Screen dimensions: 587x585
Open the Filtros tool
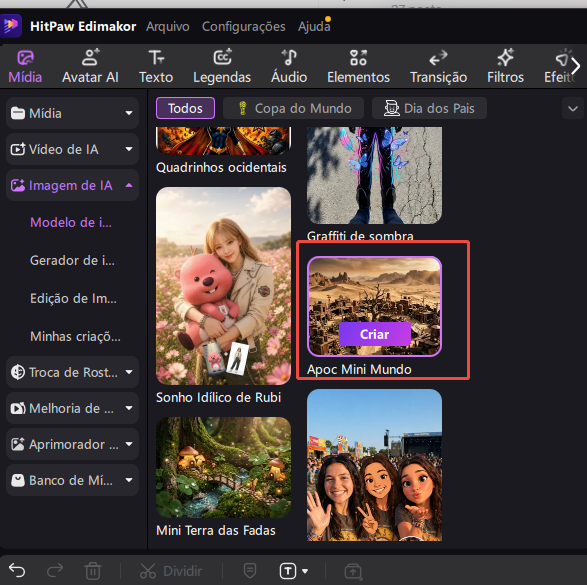(505, 67)
